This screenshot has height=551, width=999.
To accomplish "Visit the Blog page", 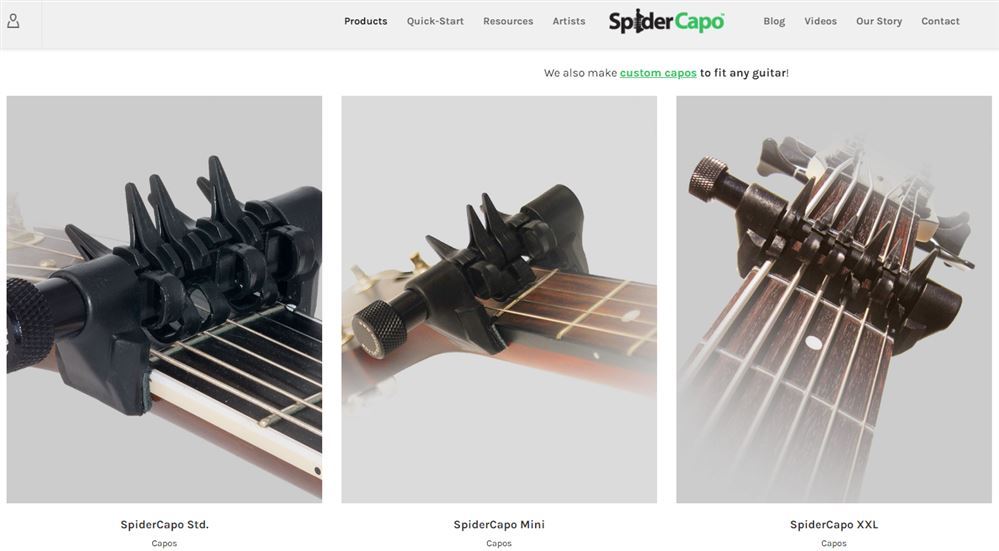I will tap(774, 21).
